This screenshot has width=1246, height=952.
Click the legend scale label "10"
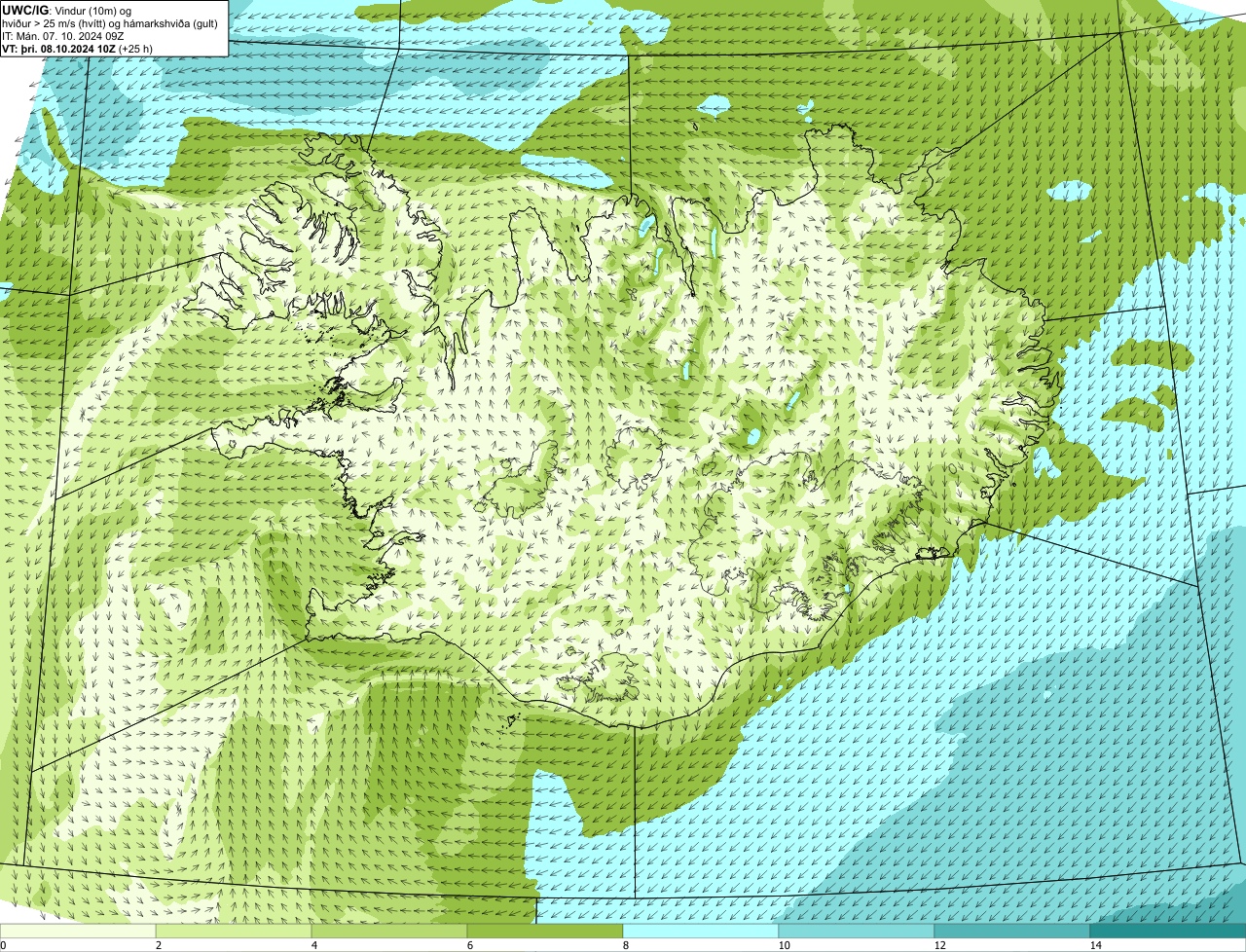pyautogui.click(x=784, y=945)
